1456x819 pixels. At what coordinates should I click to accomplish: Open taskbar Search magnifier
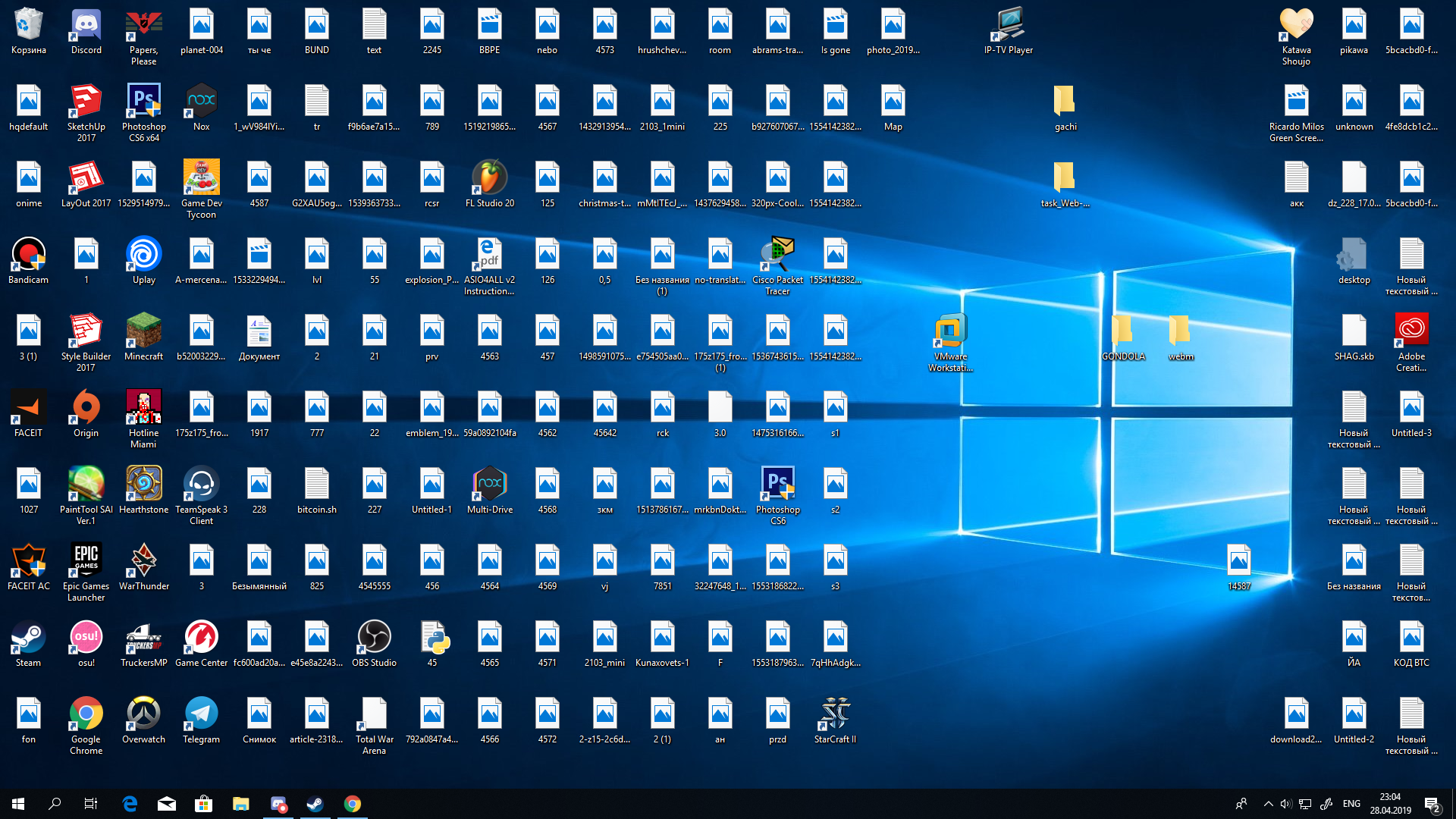click(55, 804)
